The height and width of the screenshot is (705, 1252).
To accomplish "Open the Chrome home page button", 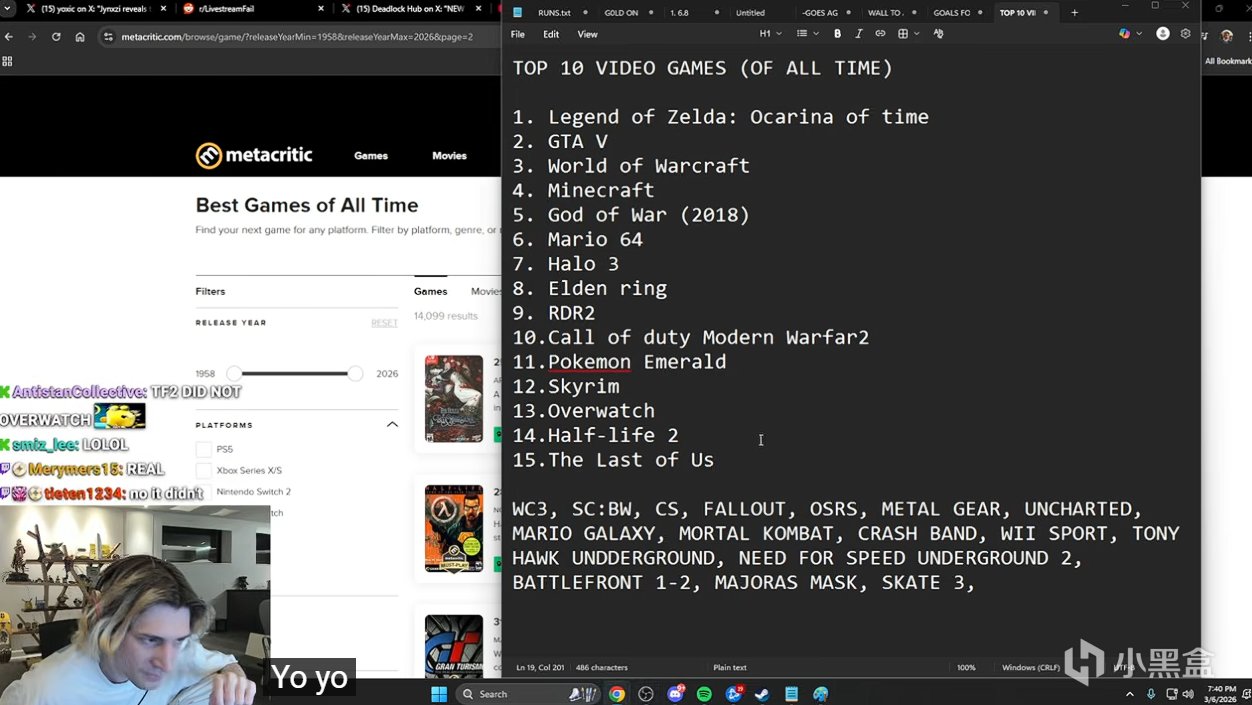I will pos(78,37).
